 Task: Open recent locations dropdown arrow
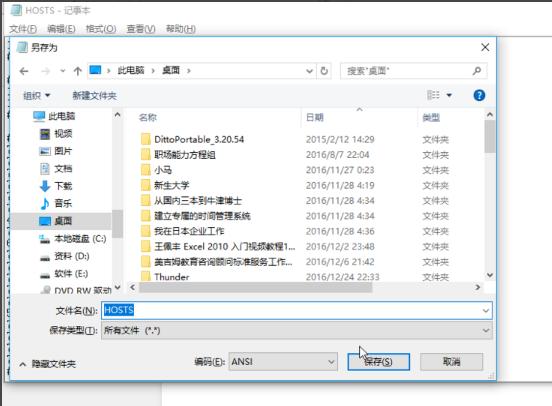point(63,71)
